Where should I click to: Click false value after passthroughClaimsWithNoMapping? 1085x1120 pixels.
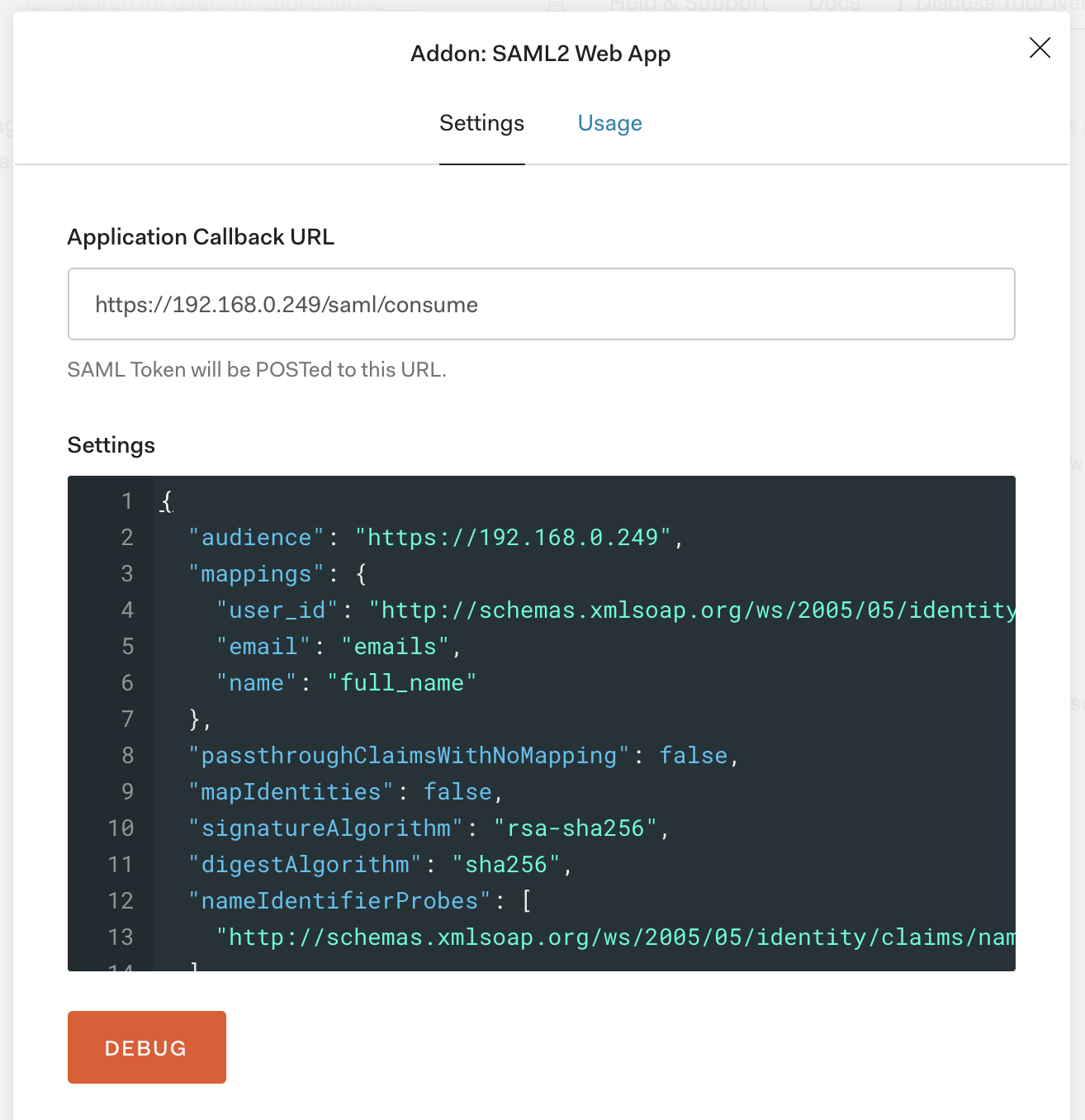coord(694,756)
